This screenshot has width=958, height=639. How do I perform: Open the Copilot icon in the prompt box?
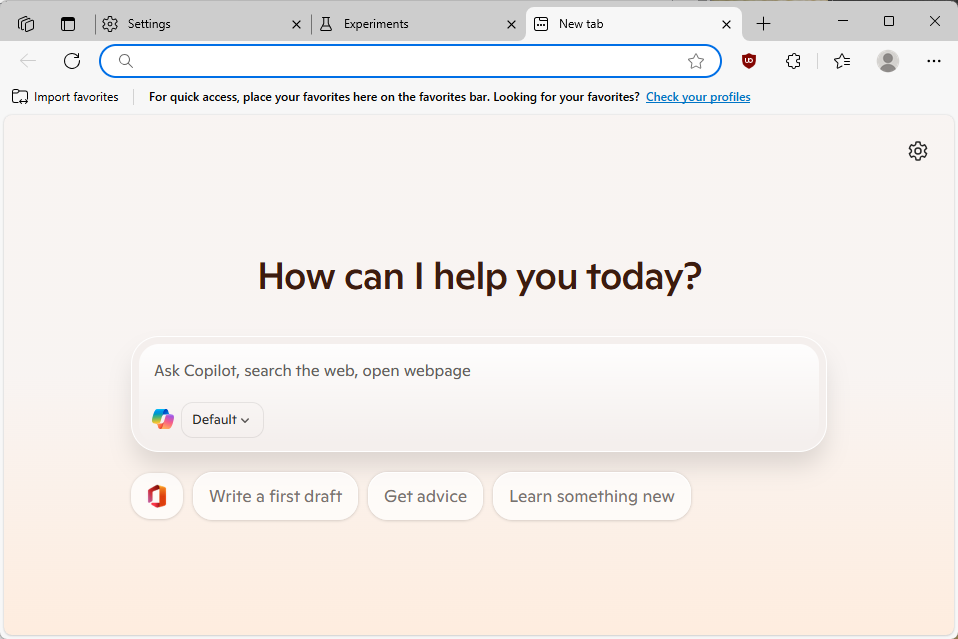162,419
